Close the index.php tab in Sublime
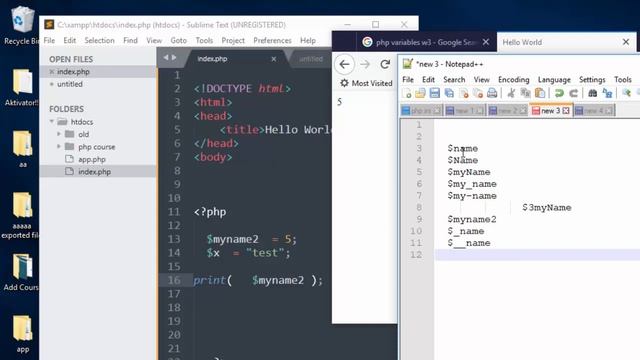Screen dimensions: 640x360 click(273, 59)
